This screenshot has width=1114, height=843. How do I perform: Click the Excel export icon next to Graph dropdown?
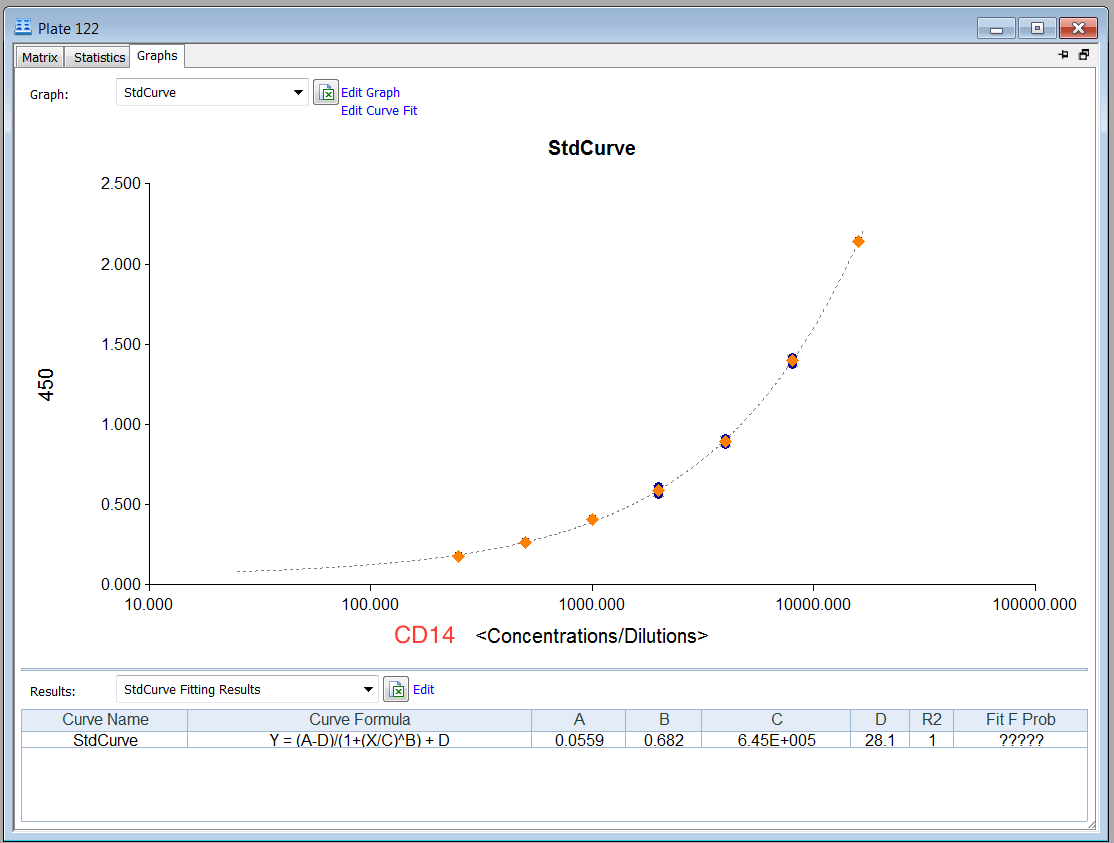(325, 92)
